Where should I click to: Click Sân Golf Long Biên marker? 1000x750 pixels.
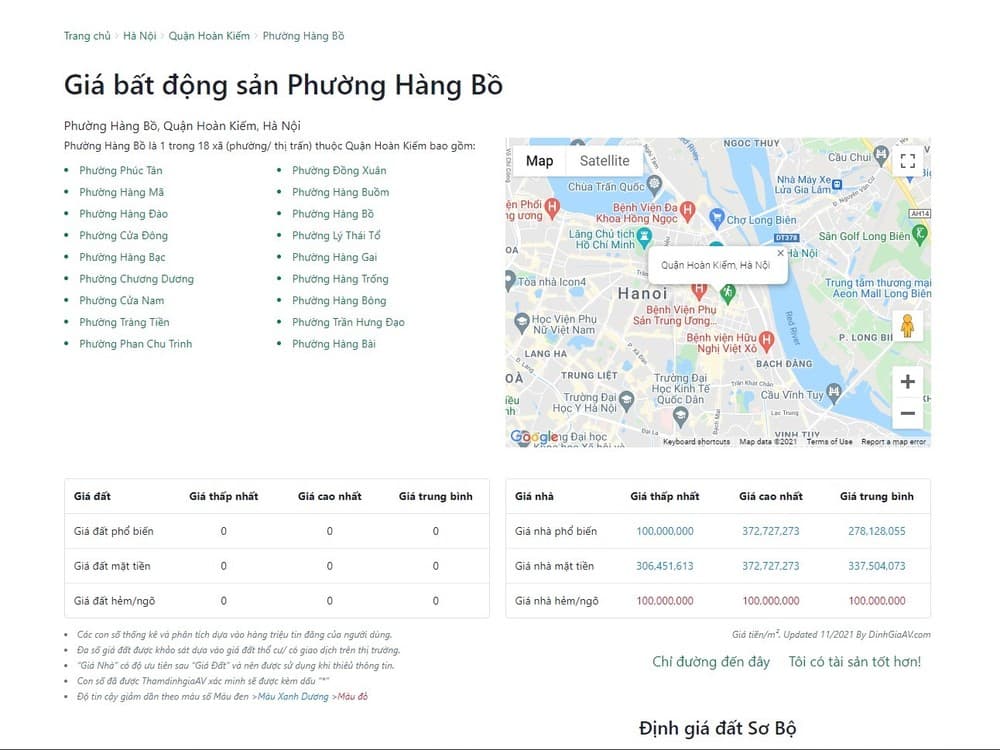coord(920,235)
